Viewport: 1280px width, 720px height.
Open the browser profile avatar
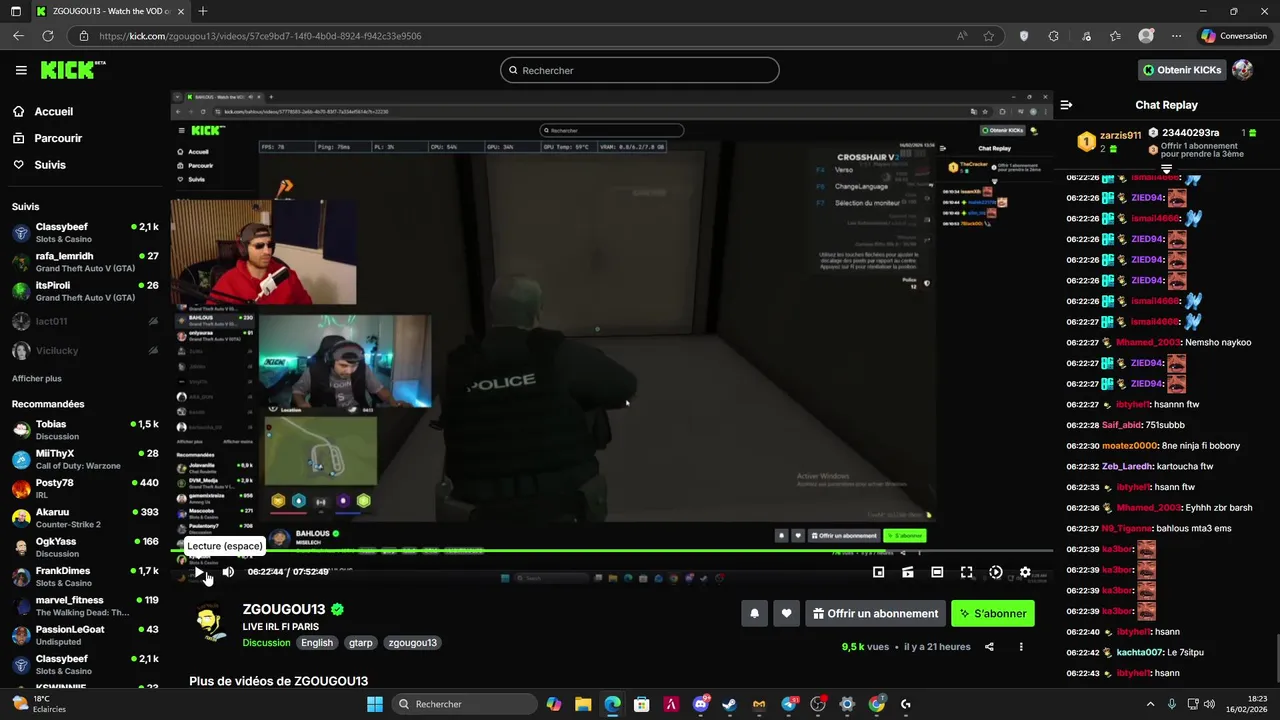point(1146,36)
